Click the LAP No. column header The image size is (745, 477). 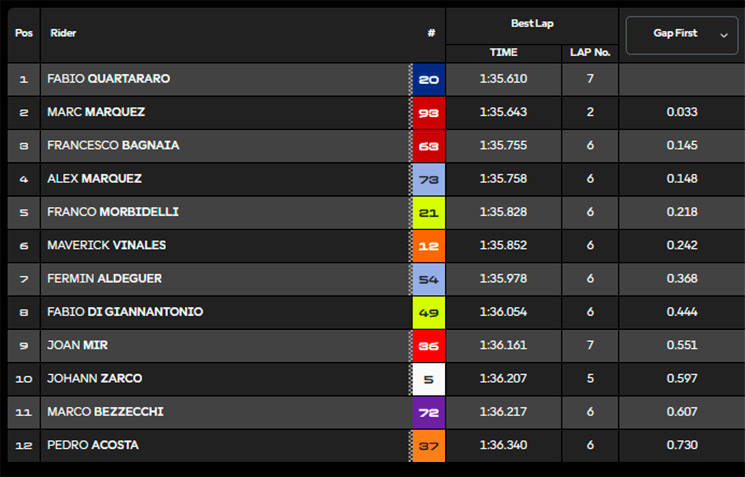coord(590,53)
